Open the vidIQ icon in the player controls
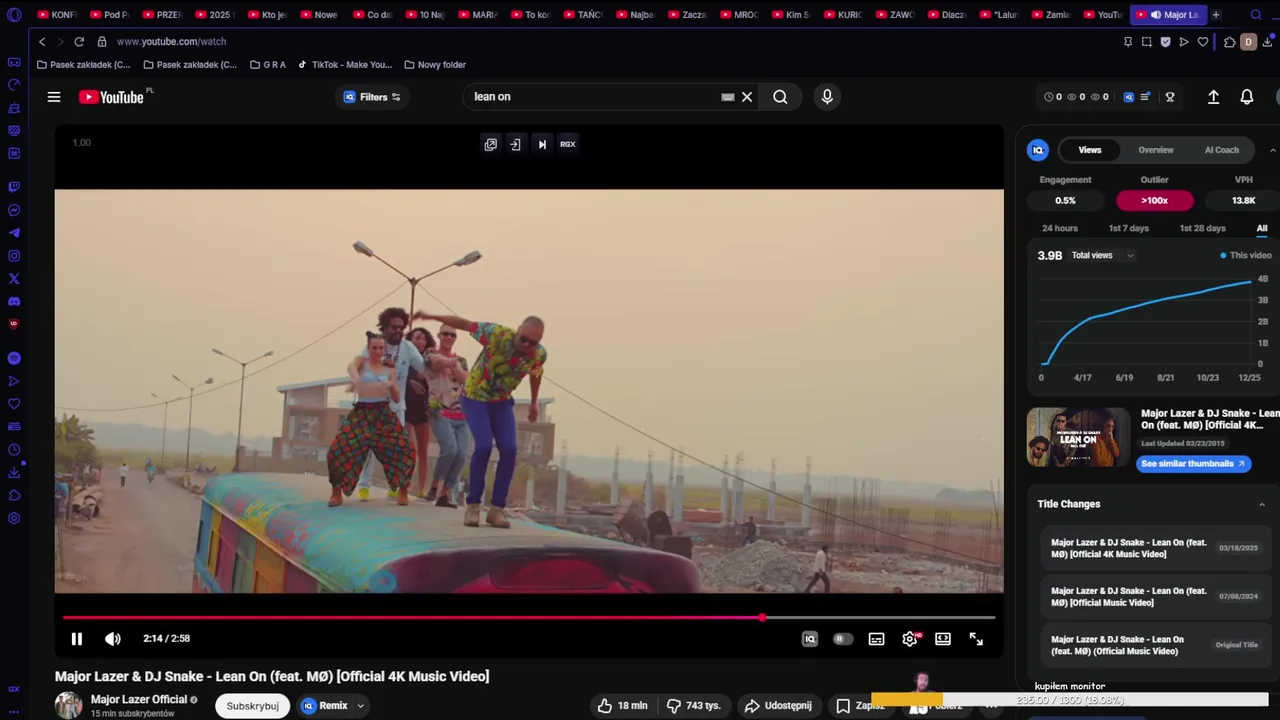The image size is (1280, 720). 810,639
